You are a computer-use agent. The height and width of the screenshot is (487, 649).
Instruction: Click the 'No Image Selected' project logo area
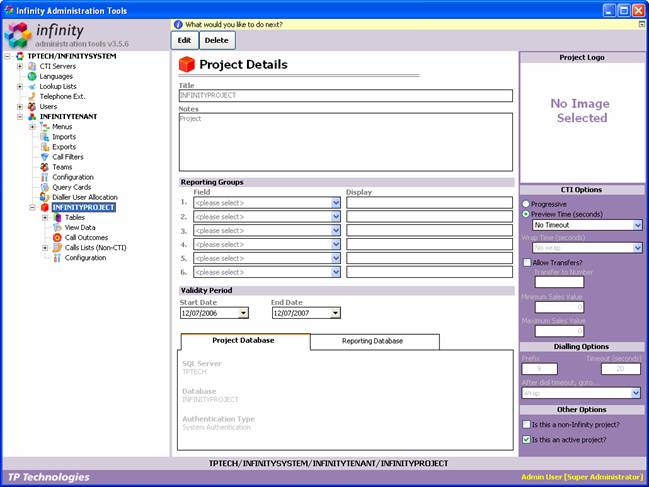(x=582, y=122)
